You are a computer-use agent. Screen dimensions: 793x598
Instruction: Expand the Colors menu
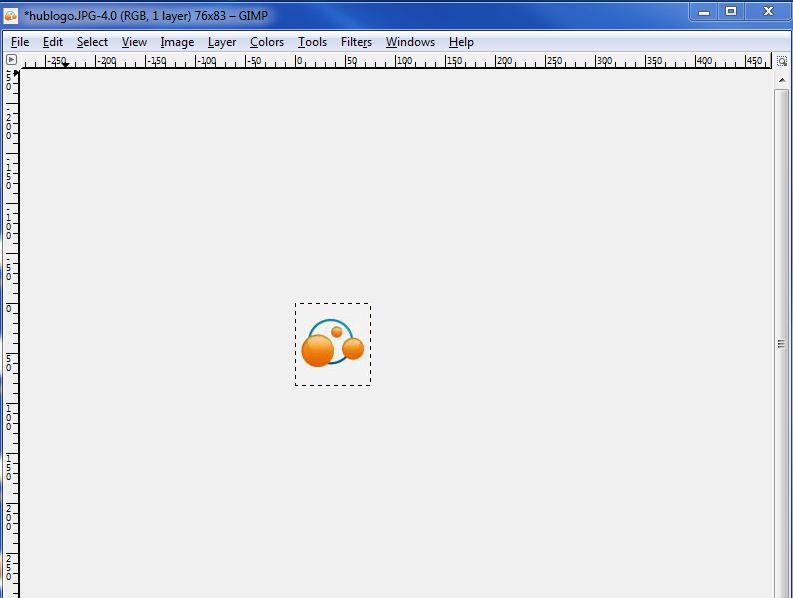click(x=267, y=42)
